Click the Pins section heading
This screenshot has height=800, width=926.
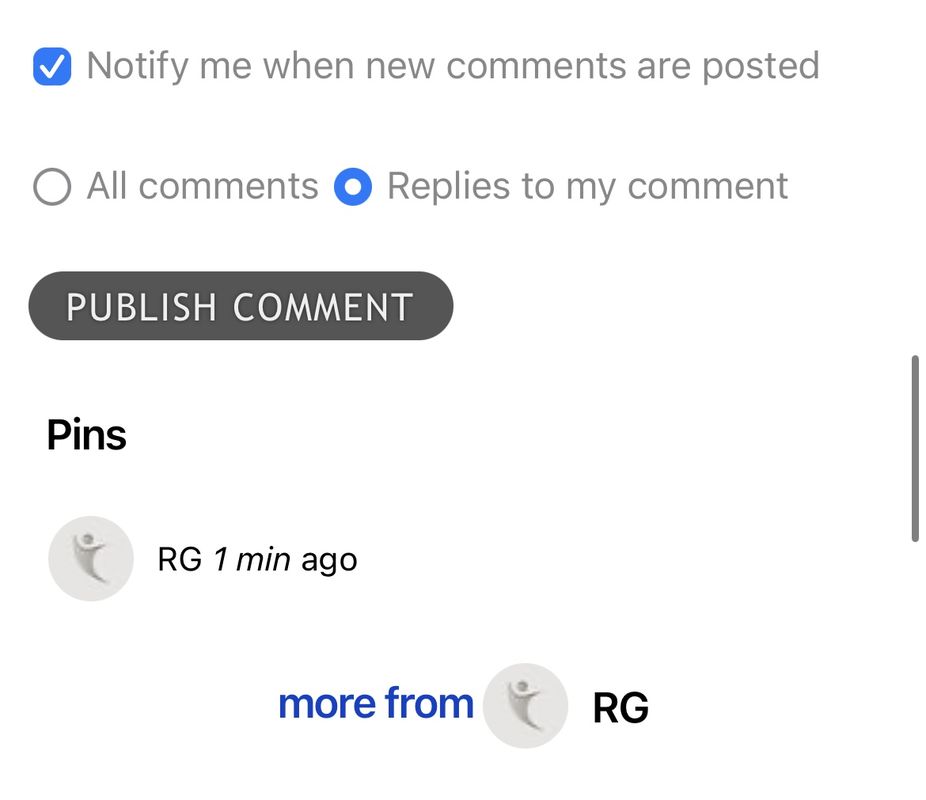pyautogui.click(x=86, y=435)
